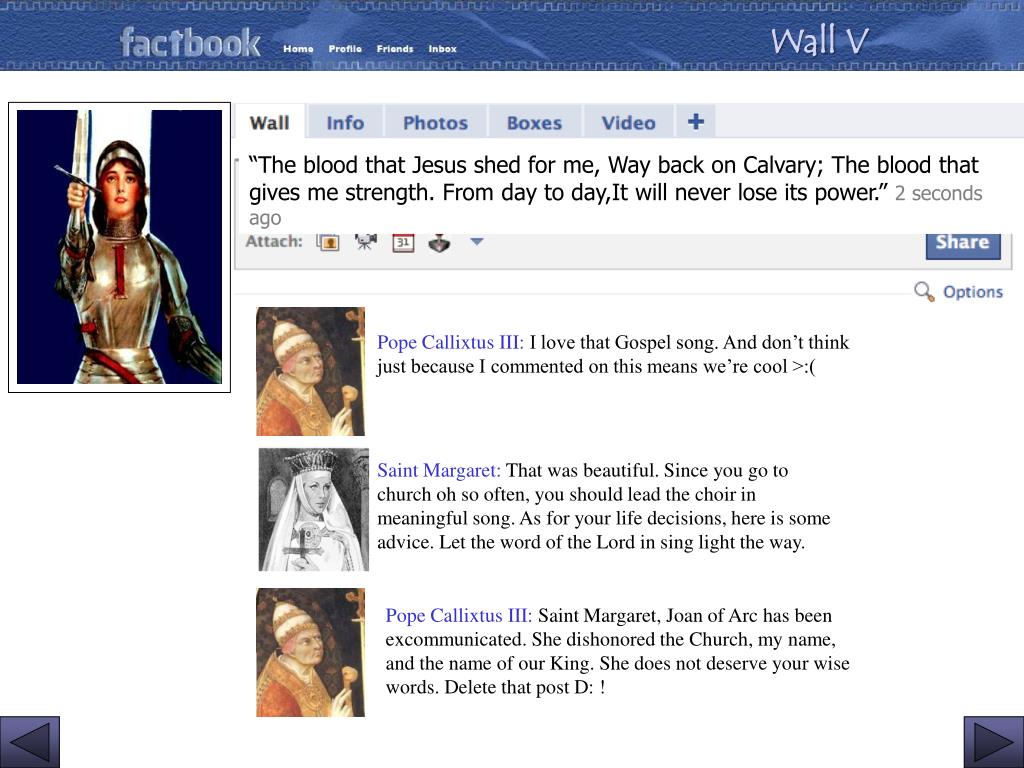Open bottom Pope Callixtus III avatar
Viewport: 1024px width, 768px height.
tap(310, 652)
